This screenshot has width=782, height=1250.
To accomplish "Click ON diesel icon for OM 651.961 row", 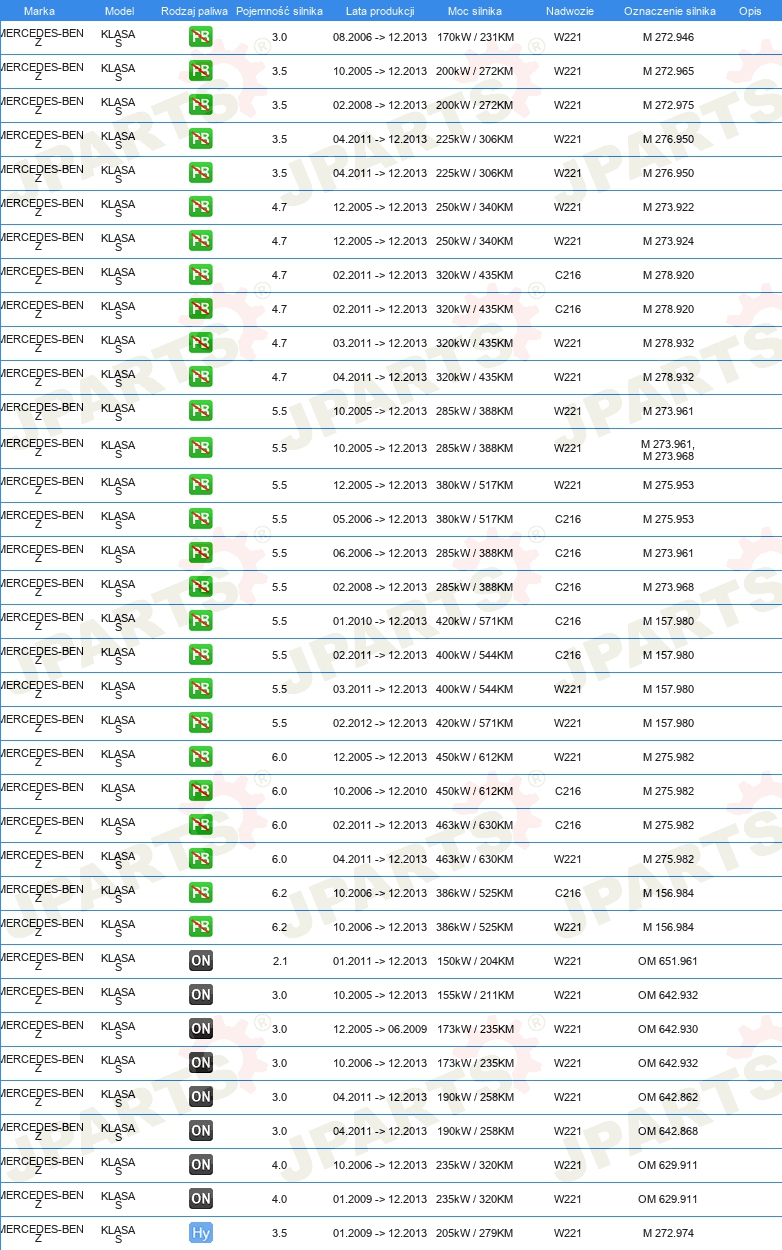I will click(200, 962).
